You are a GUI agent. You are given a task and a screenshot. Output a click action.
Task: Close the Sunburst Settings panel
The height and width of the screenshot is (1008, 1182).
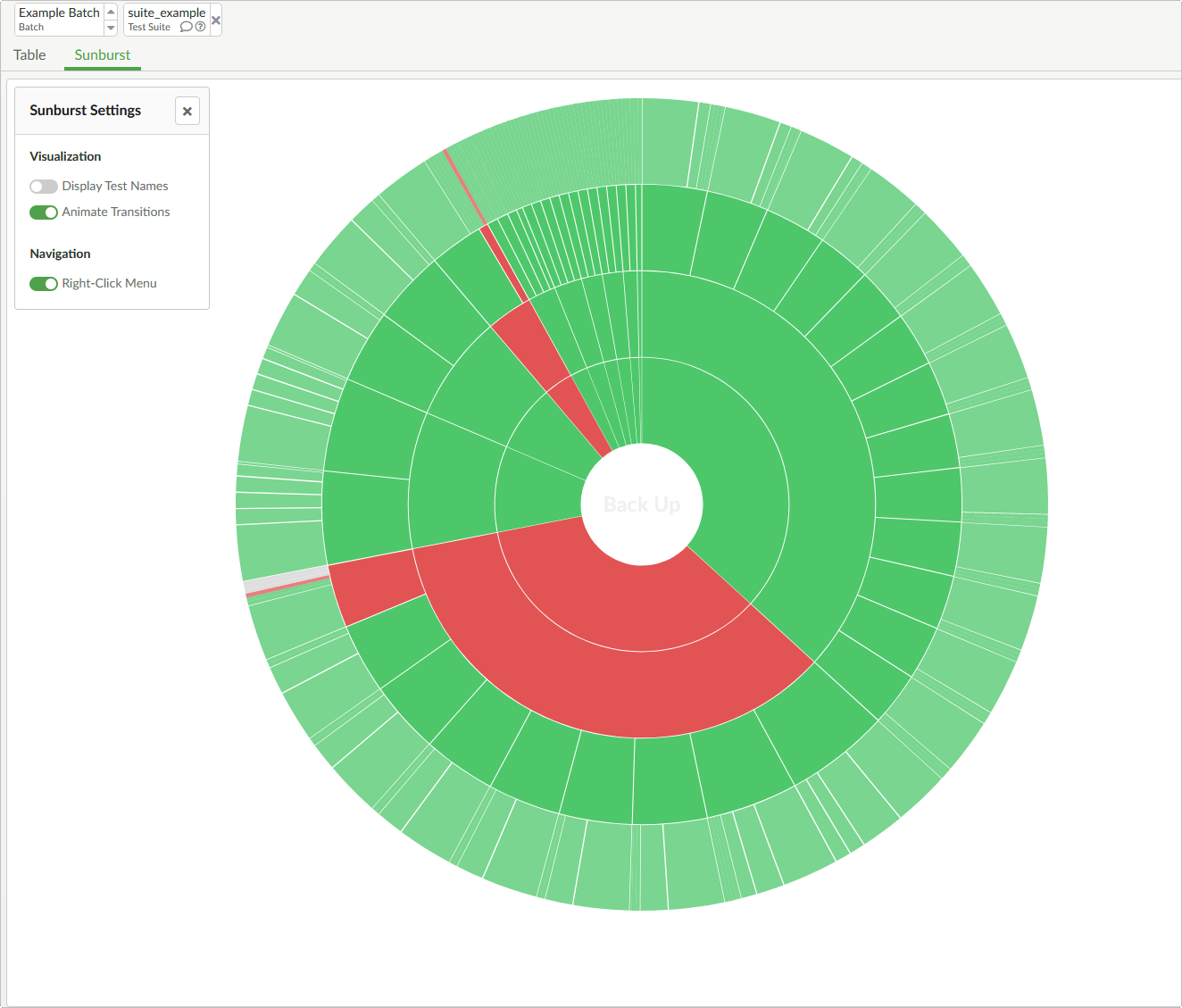tap(187, 112)
